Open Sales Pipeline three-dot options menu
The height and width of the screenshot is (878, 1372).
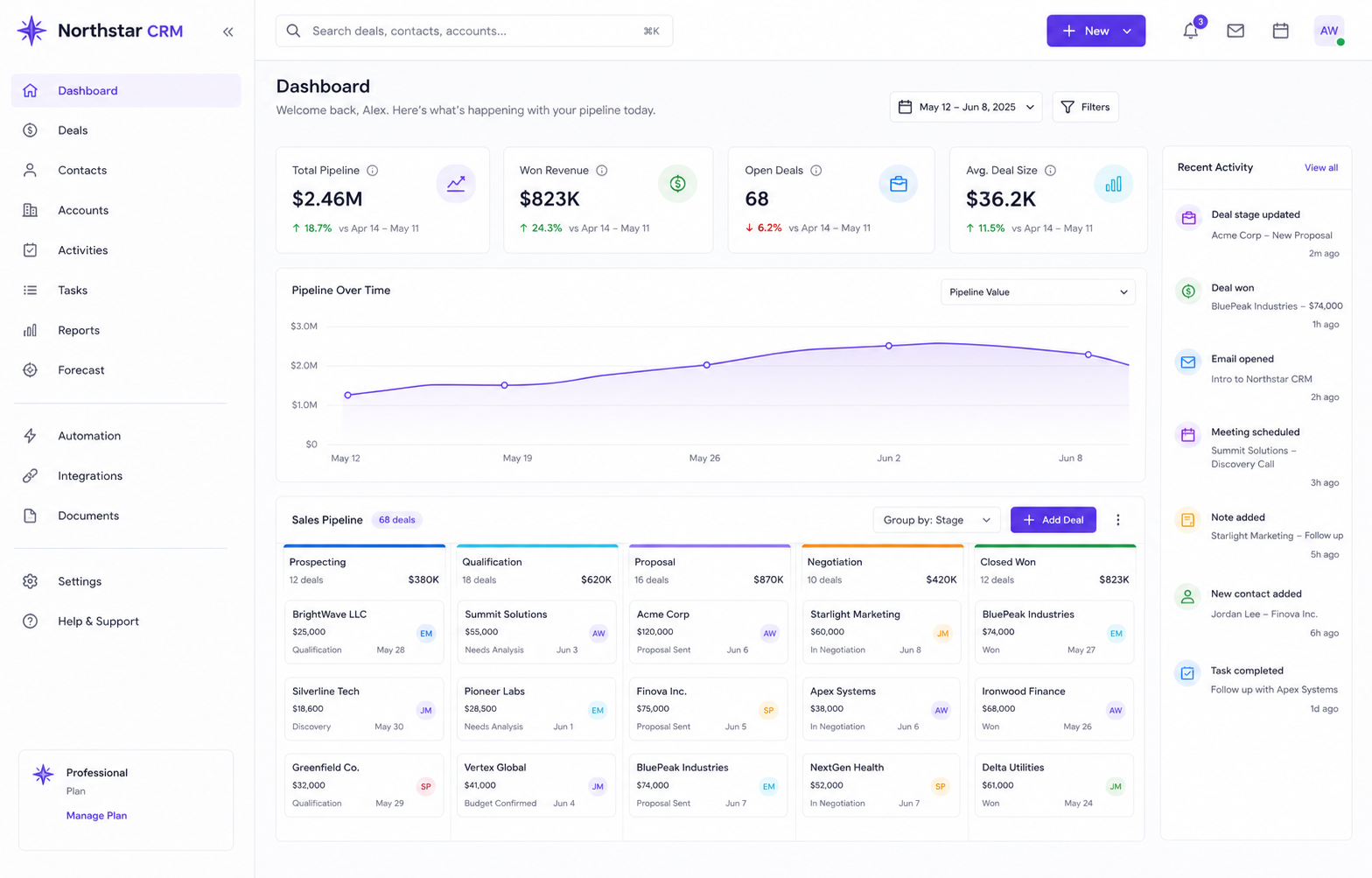tap(1117, 520)
